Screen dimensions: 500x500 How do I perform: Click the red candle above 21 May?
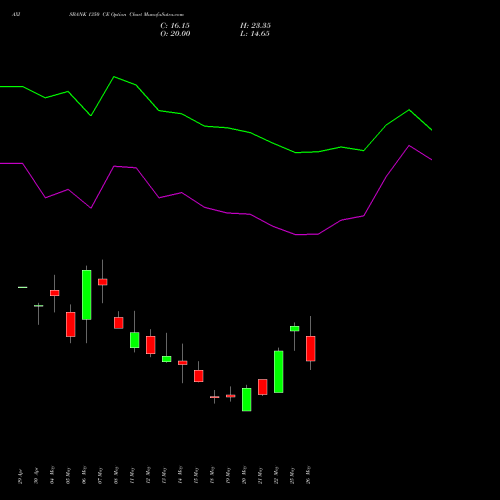[263, 387]
